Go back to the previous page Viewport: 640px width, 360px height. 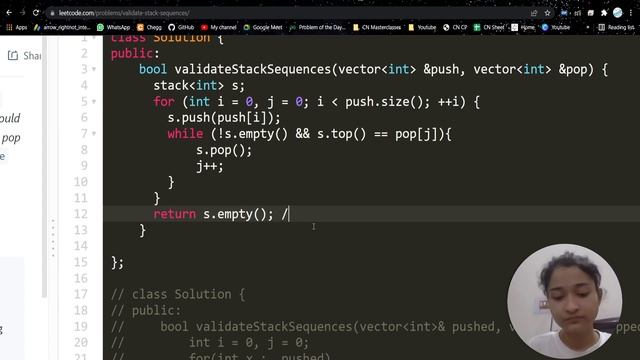[9, 13]
